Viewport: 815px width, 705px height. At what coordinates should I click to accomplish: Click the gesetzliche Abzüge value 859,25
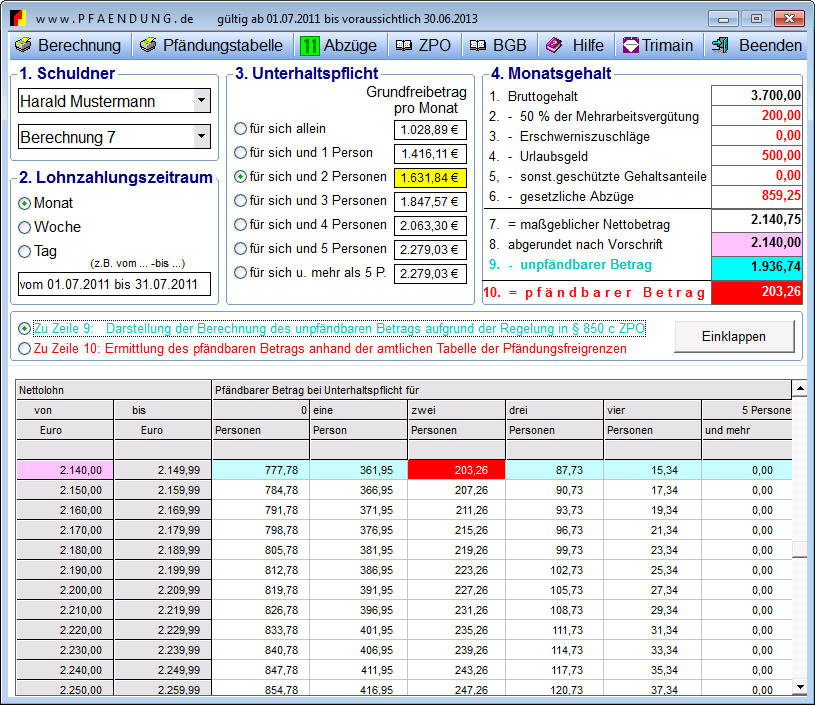pyautogui.click(x=756, y=195)
